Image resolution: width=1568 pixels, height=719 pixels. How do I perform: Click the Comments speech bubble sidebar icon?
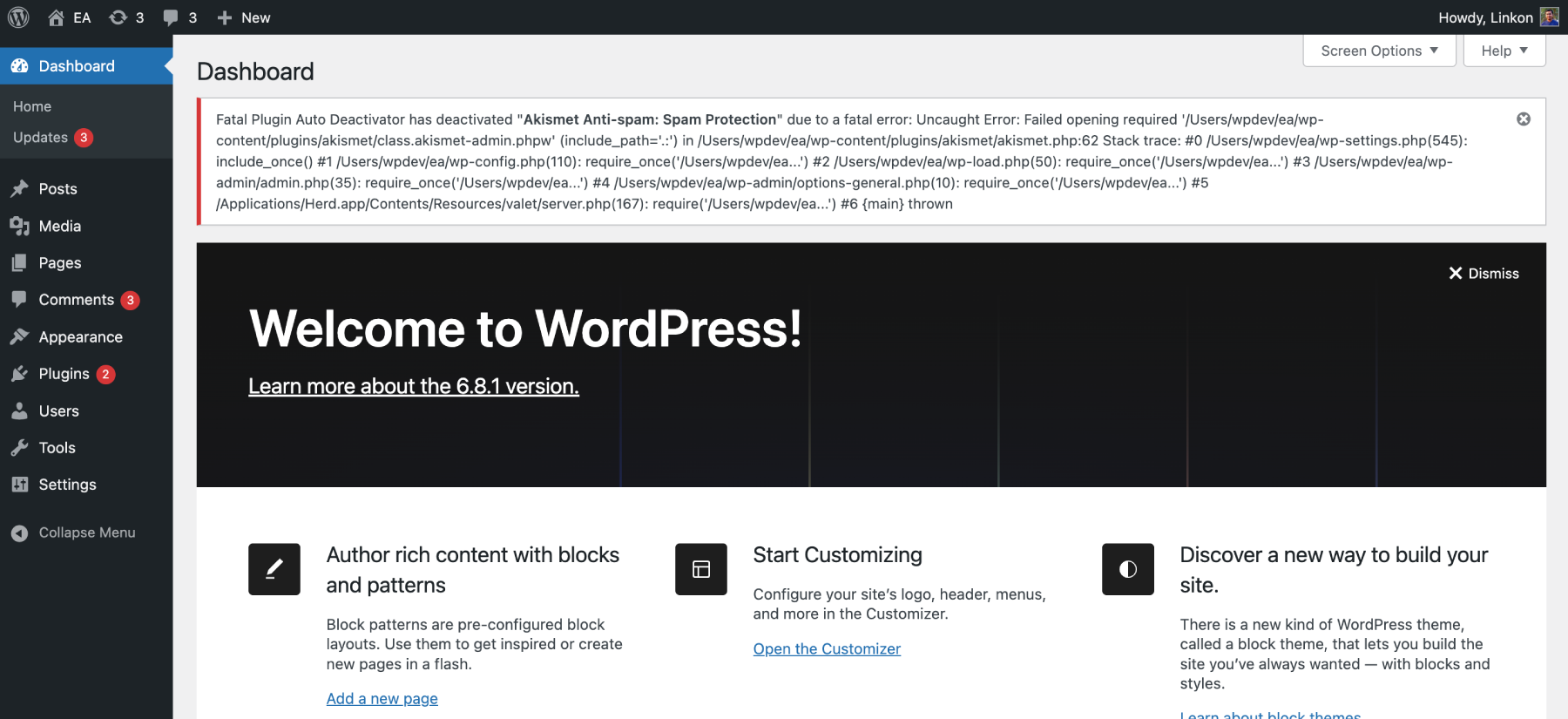[19, 299]
